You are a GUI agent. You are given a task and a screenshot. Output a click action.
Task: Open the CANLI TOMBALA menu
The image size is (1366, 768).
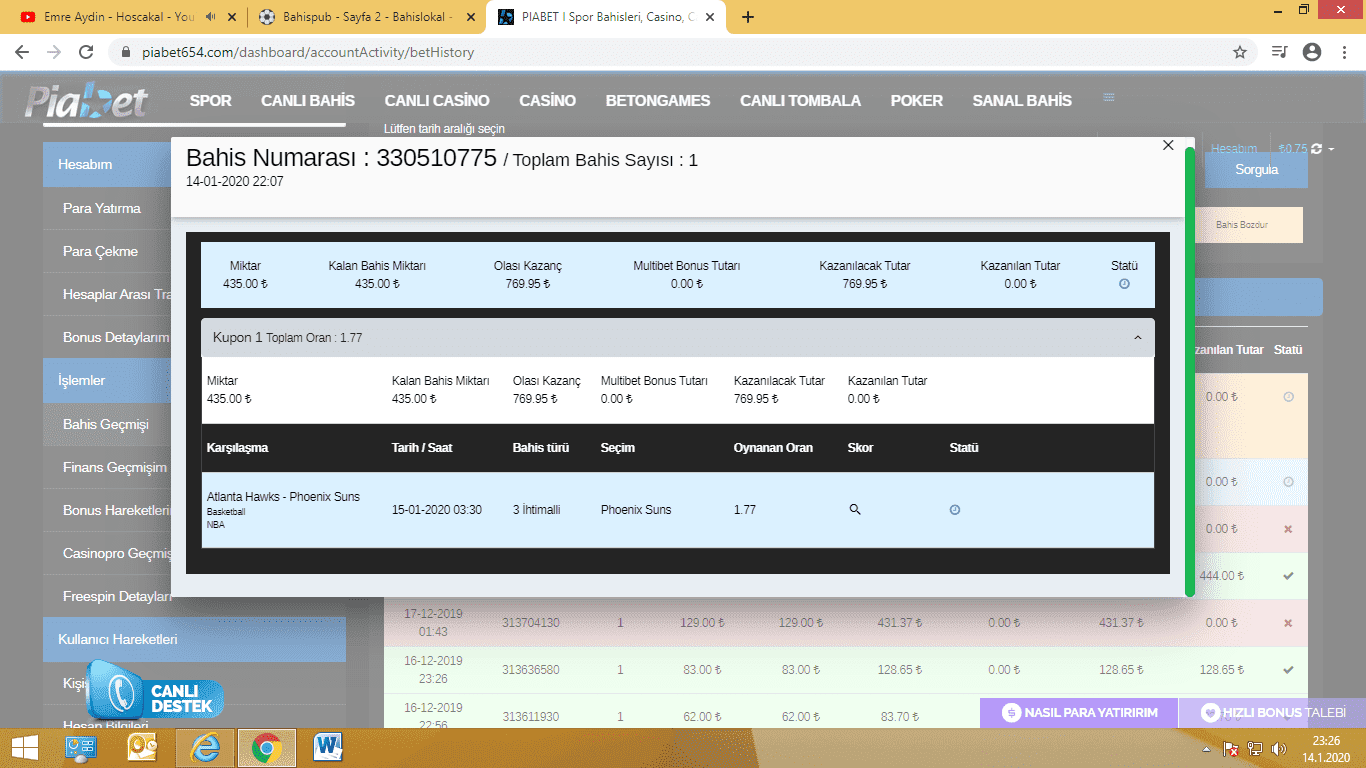(800, 101)
